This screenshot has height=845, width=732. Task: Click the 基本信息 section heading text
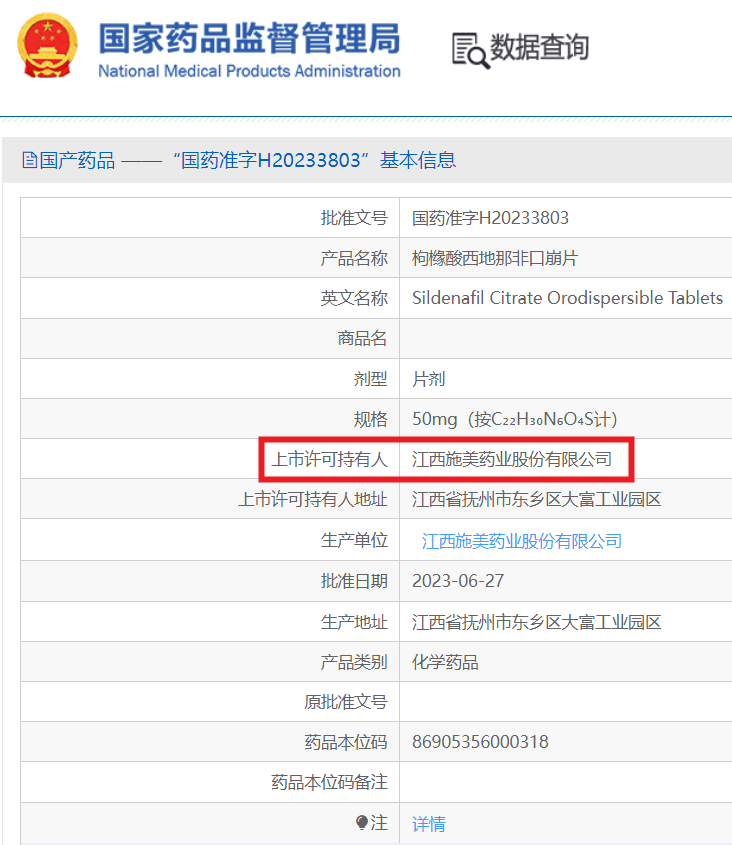[x=417, y=160]
